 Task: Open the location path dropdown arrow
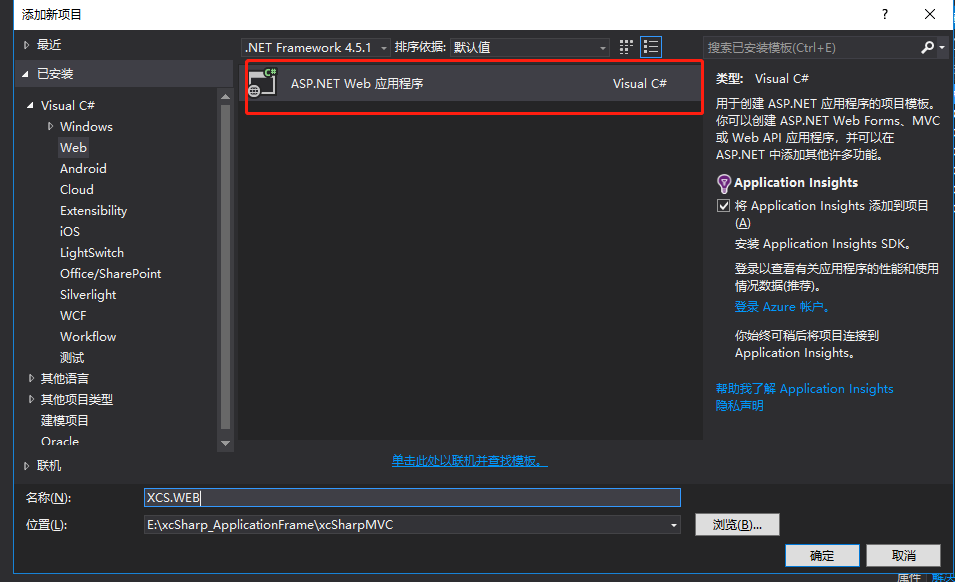(x=674, y=525)
